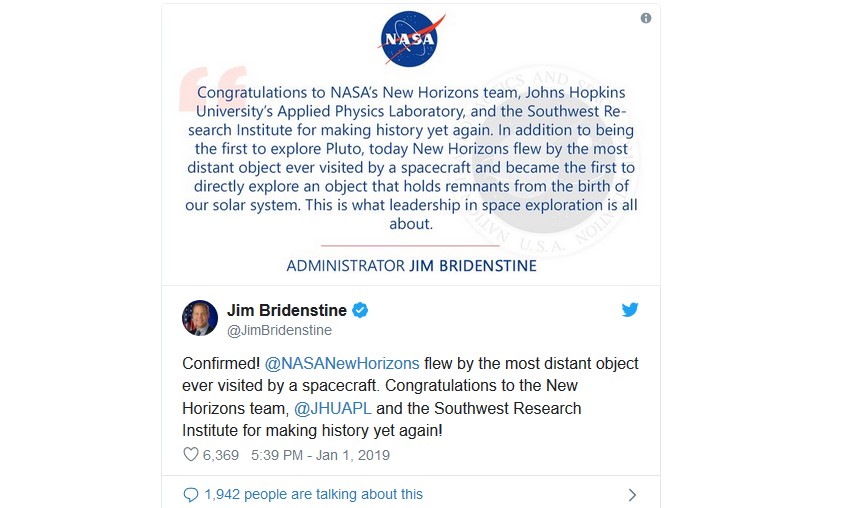Click the Jim Bridenstine display name

click(x=285, y=310)
